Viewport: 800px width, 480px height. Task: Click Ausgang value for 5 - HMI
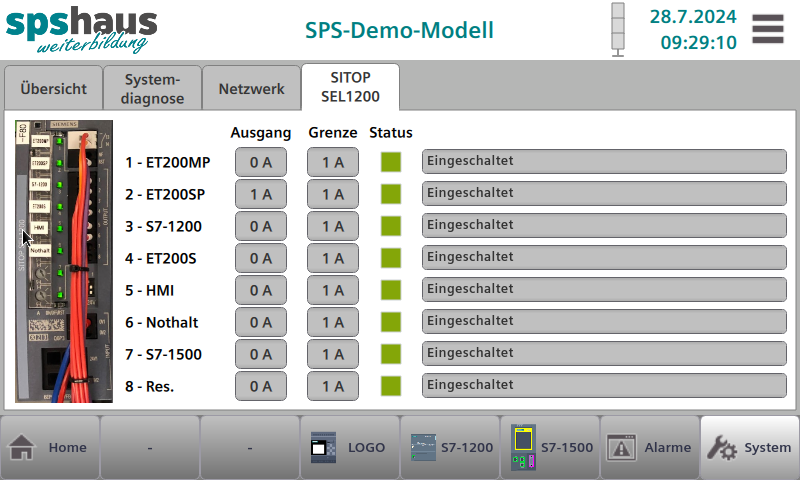[x=261, y=290]
